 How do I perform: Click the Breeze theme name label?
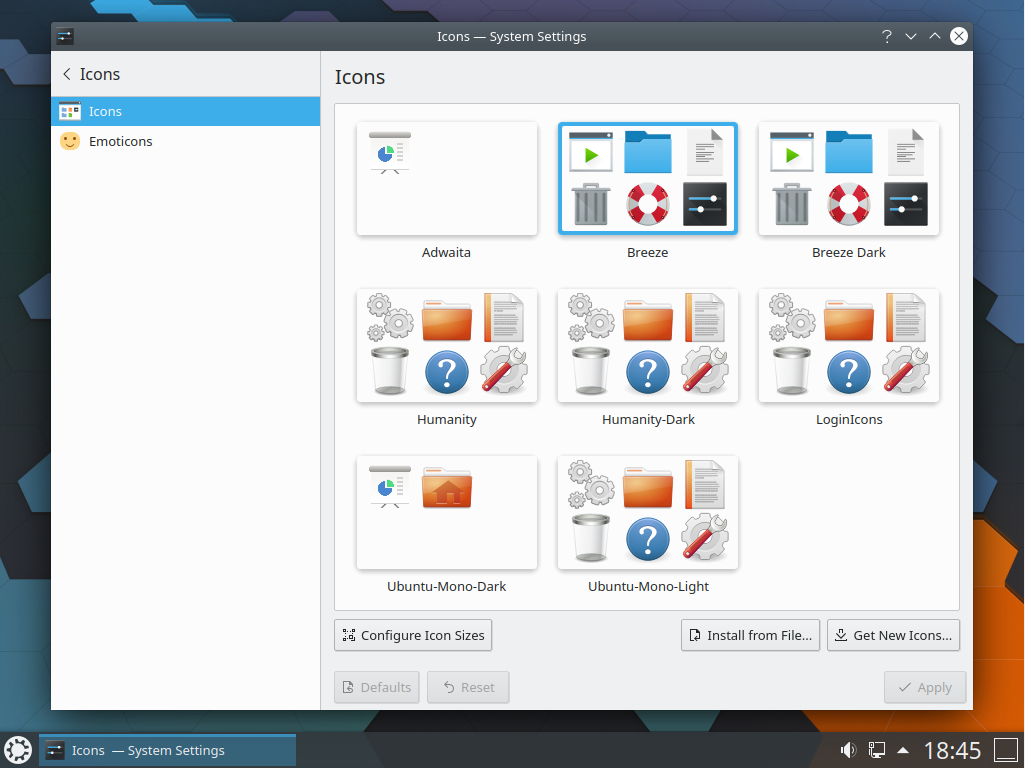point(648,252)
